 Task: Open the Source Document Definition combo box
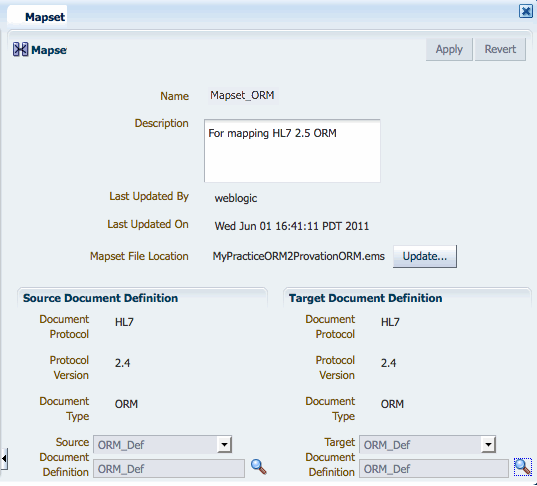click(x=162, y=445)
